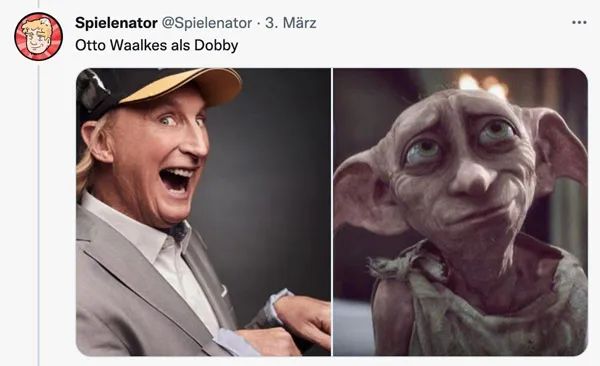Expand the ellipsis dropdown beside the tweet header
The height and width of the screenshot is (366, 600).
pos(579,23)
